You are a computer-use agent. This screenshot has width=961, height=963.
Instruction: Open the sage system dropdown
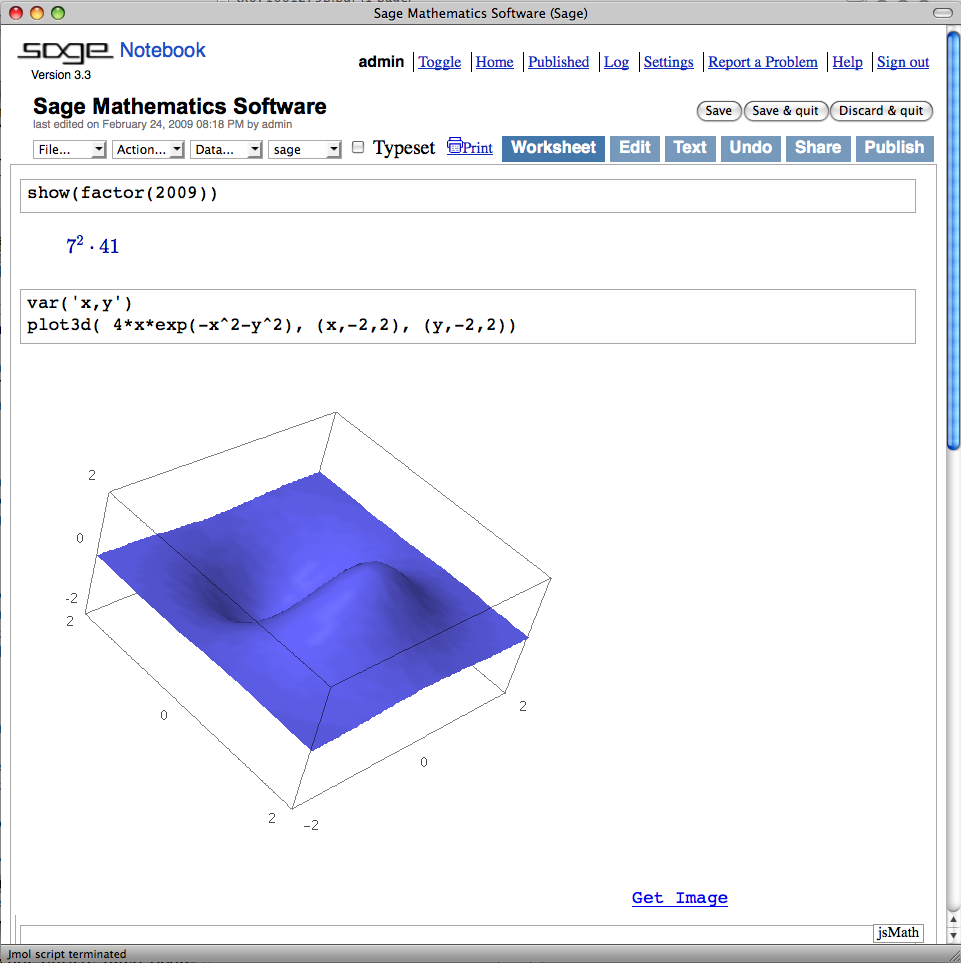click(305, 150)
